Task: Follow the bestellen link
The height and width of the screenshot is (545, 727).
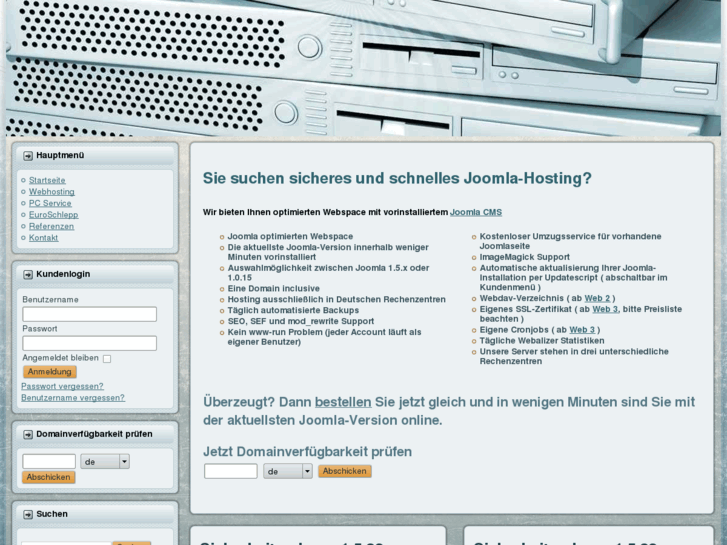Action: click(x=343, y=402)
